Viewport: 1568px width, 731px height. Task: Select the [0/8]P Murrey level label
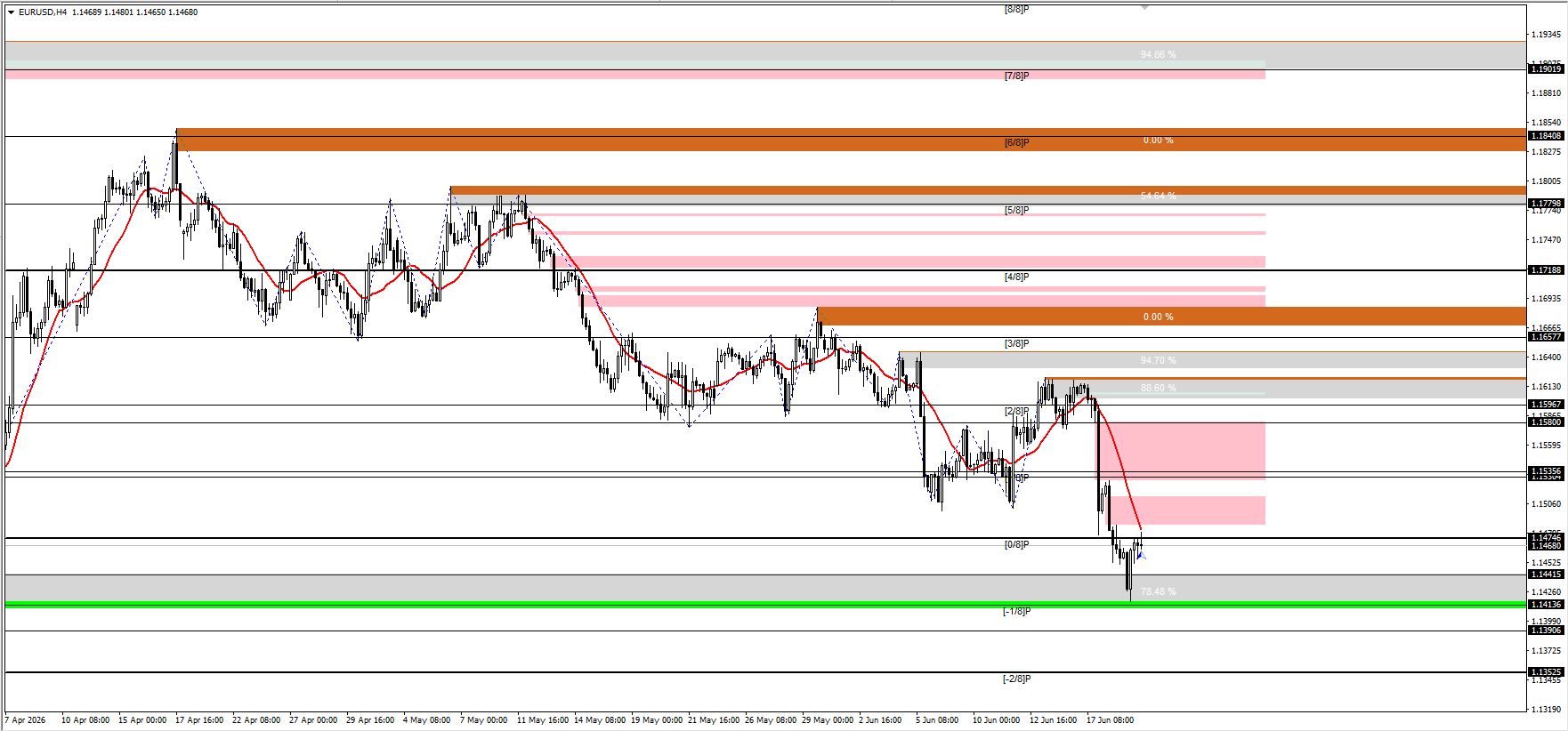pos(1016,544)
